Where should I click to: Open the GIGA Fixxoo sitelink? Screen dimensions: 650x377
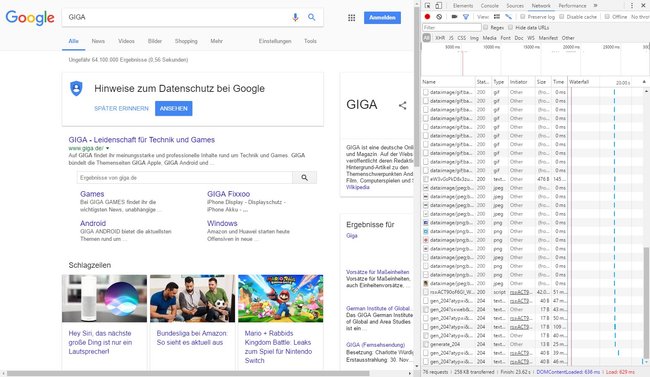[228, 194]
